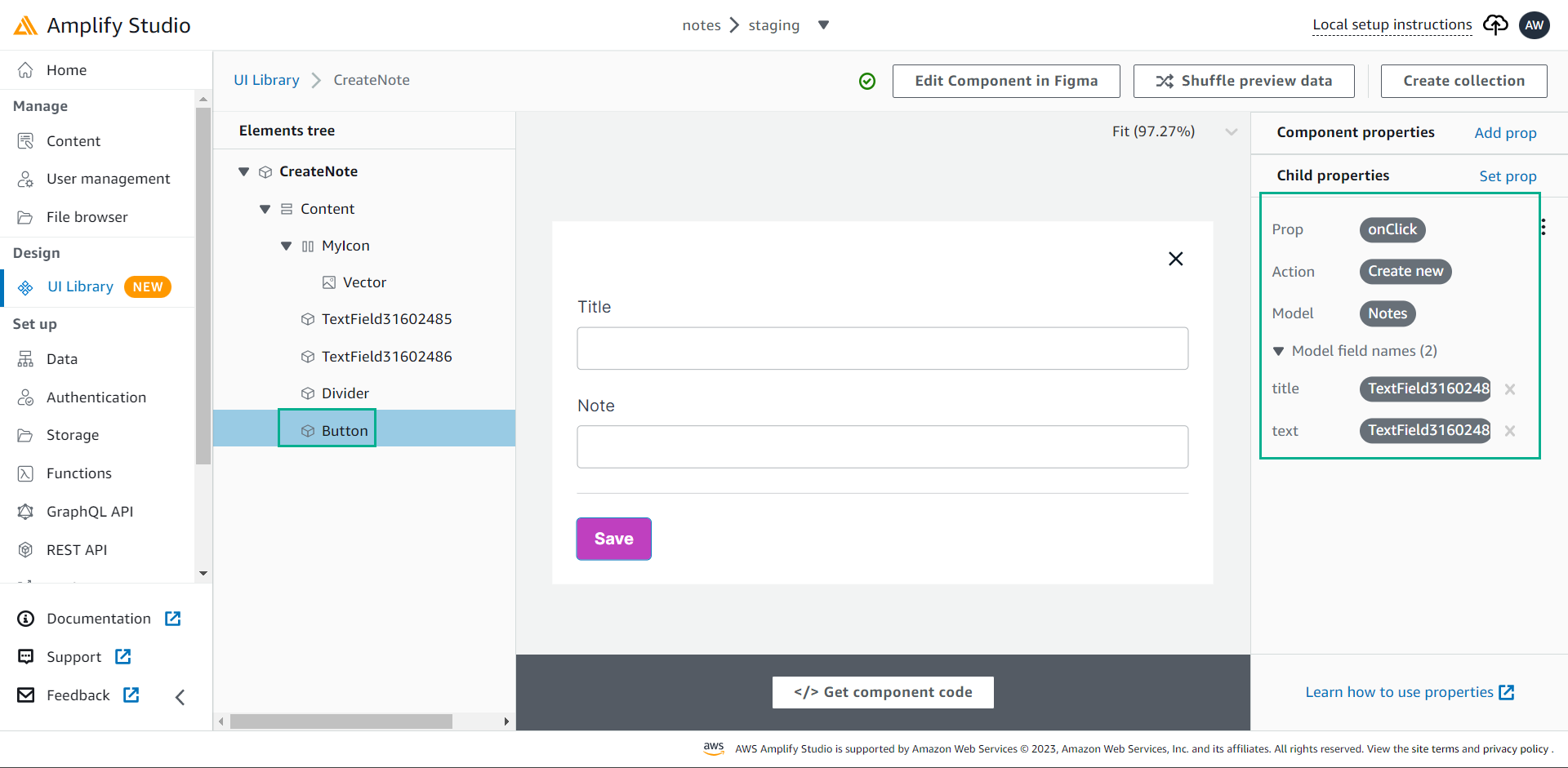Screen dimensions: 1568x768
Task: Click the sidebar scroll down arrow
Action: click(203, 574)
